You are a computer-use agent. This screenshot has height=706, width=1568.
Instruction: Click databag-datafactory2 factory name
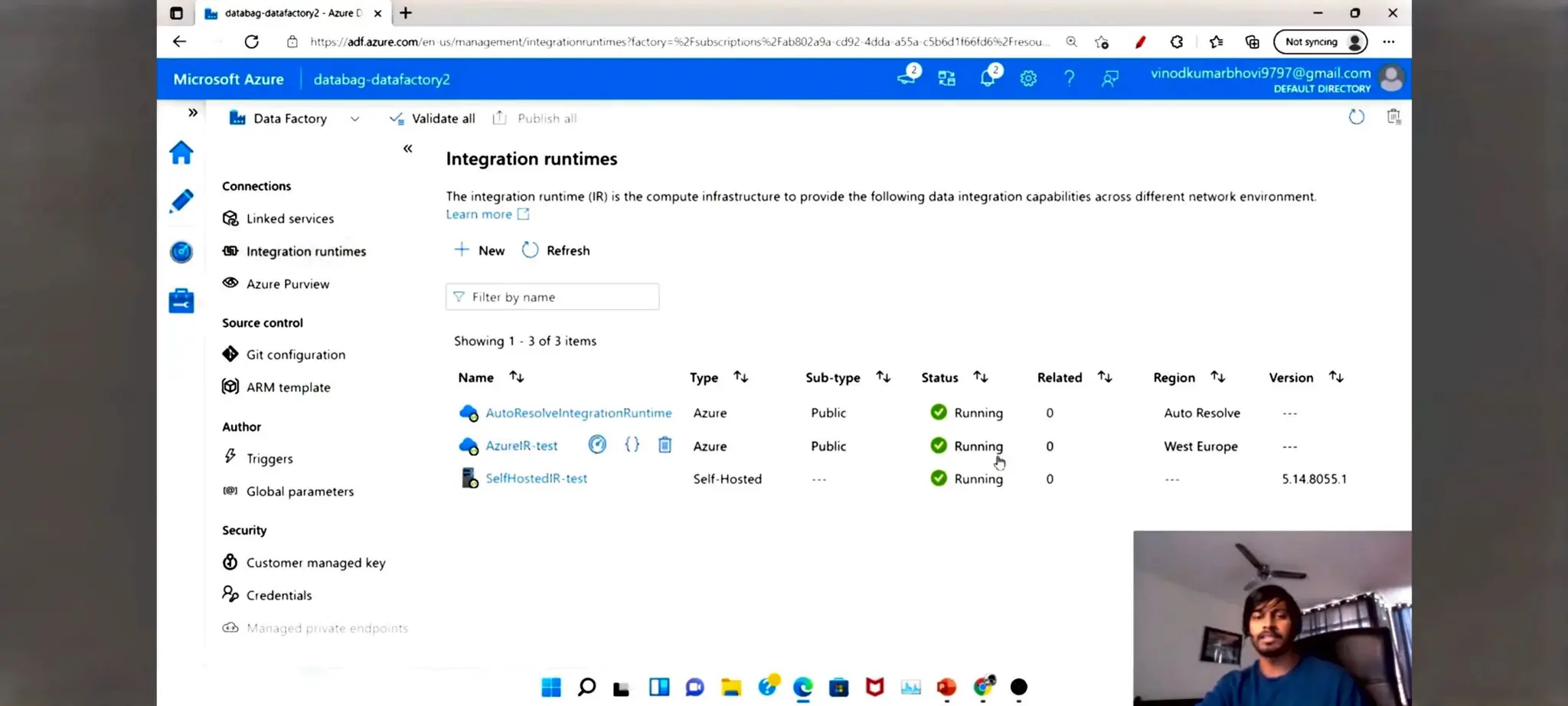point(381,80)
